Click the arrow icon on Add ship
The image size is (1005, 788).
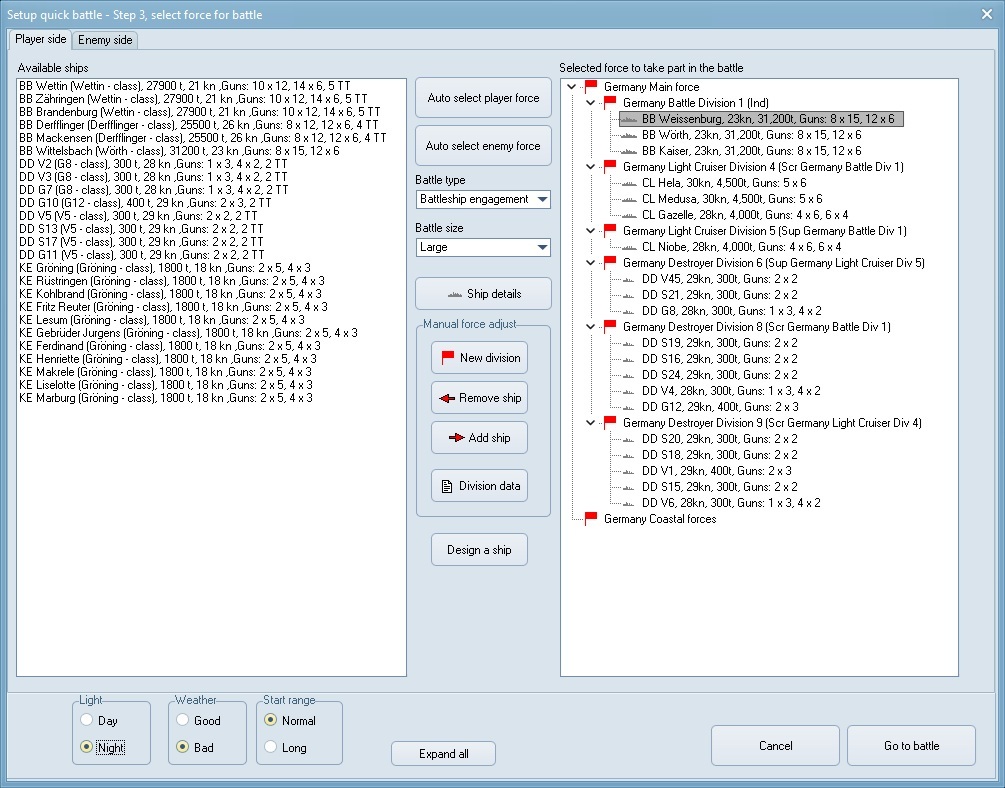point(454,438)
